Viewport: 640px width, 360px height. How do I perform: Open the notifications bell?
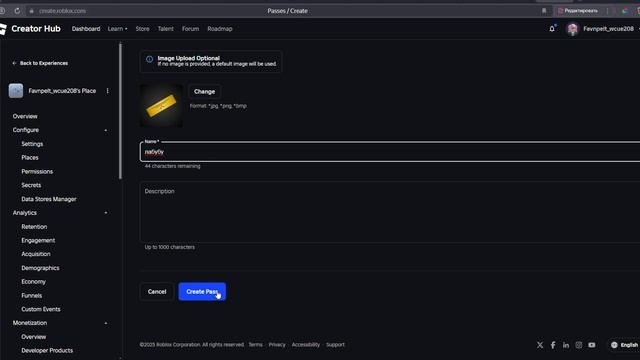coord(552,29)
